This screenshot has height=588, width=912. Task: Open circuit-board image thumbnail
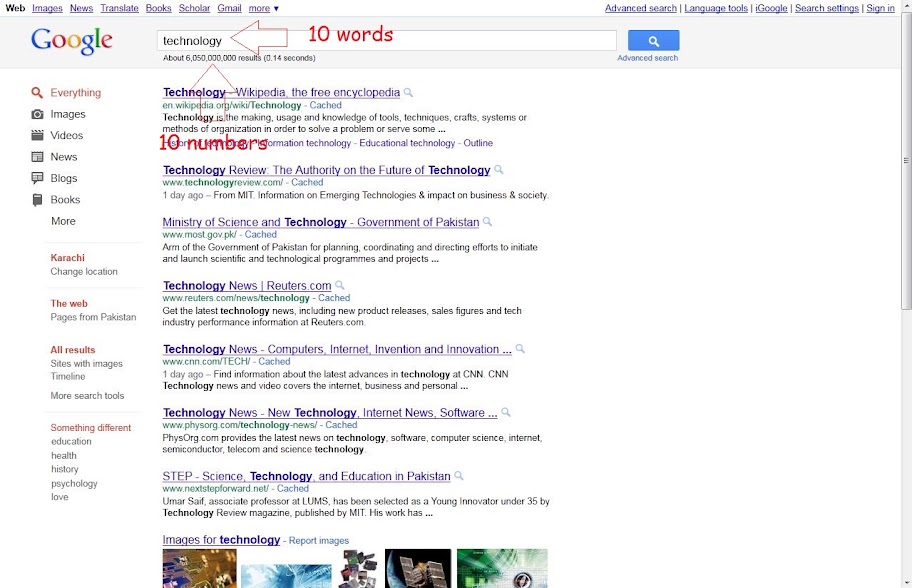point(200,568)
